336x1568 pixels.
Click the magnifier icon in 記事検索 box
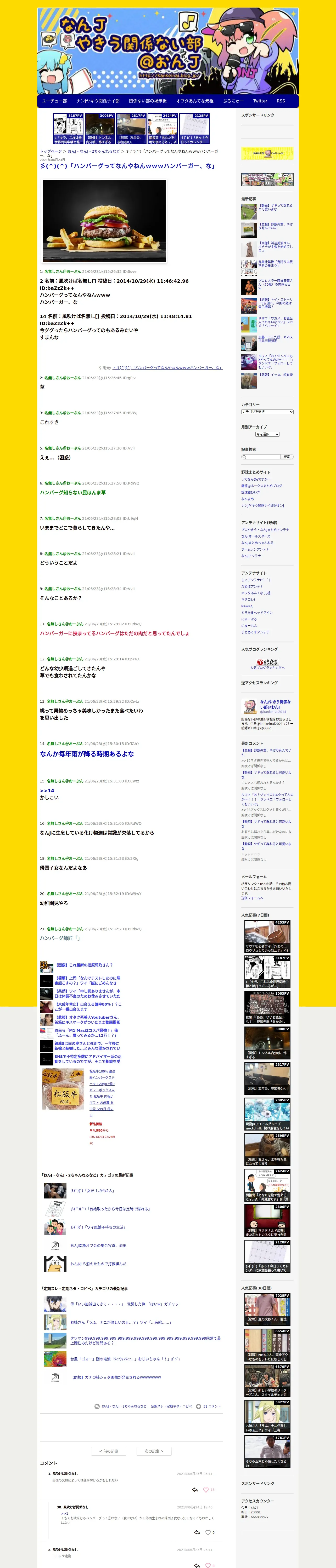[244, 457]
